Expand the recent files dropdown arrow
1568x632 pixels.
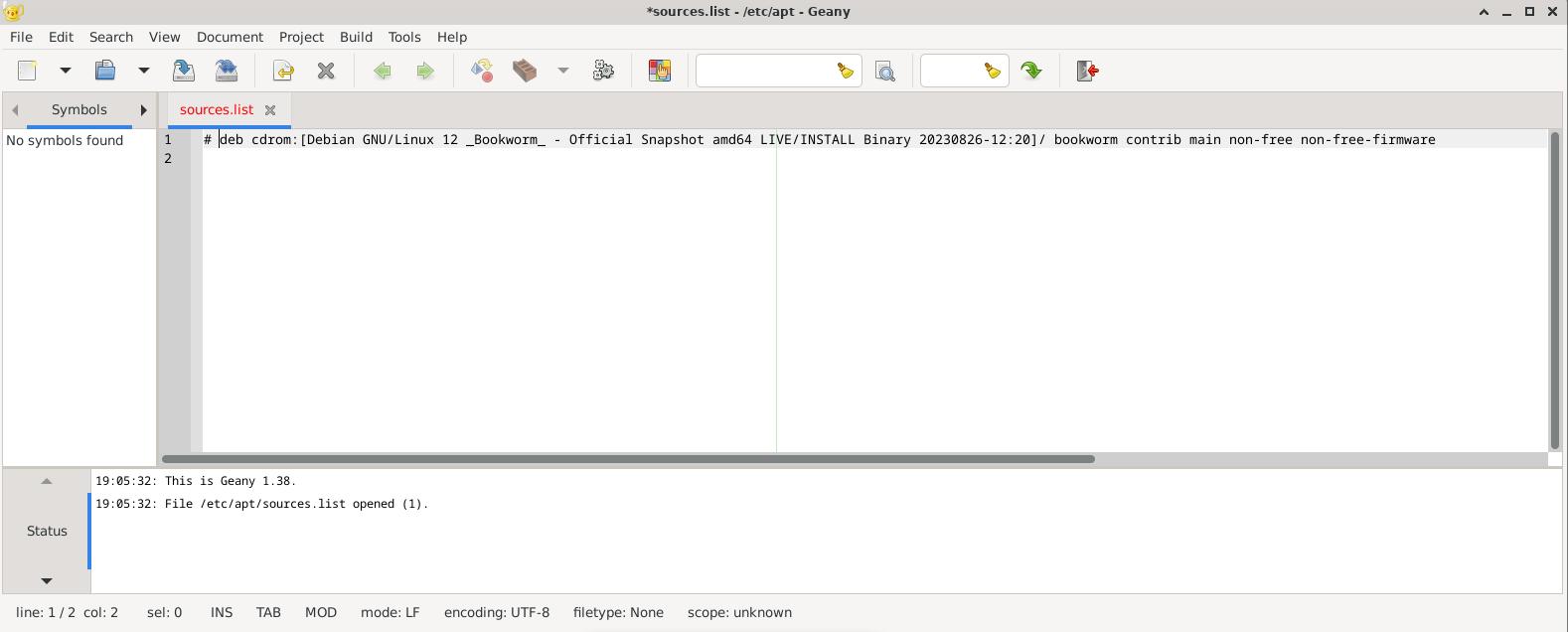click(x=143, y=71)
